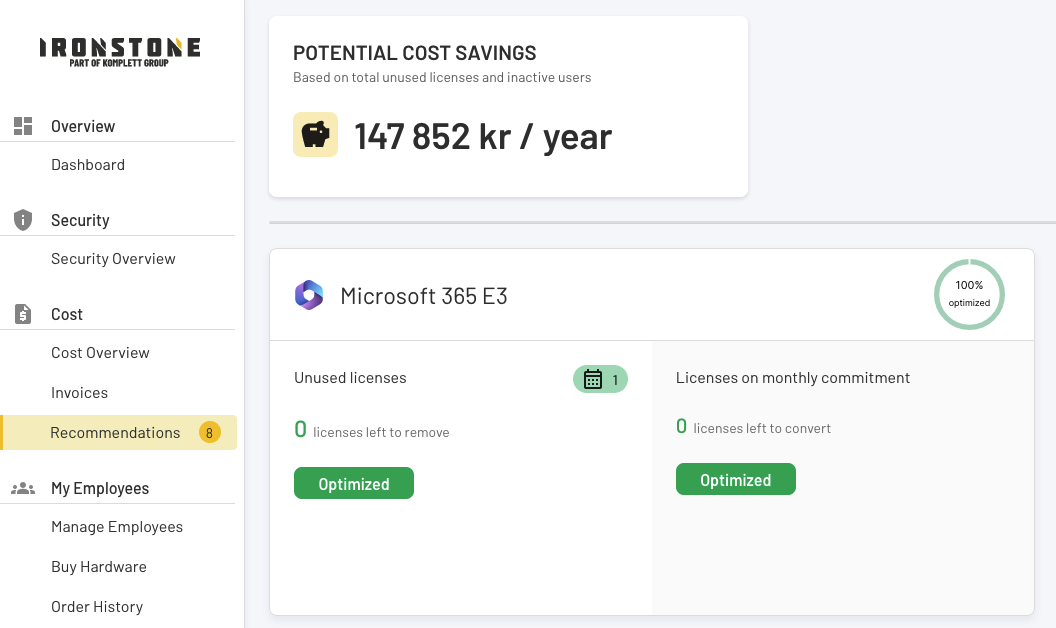Go to Cost Overview
The width and height of the screenshot is (1056, 628).
tap(100, 353)
